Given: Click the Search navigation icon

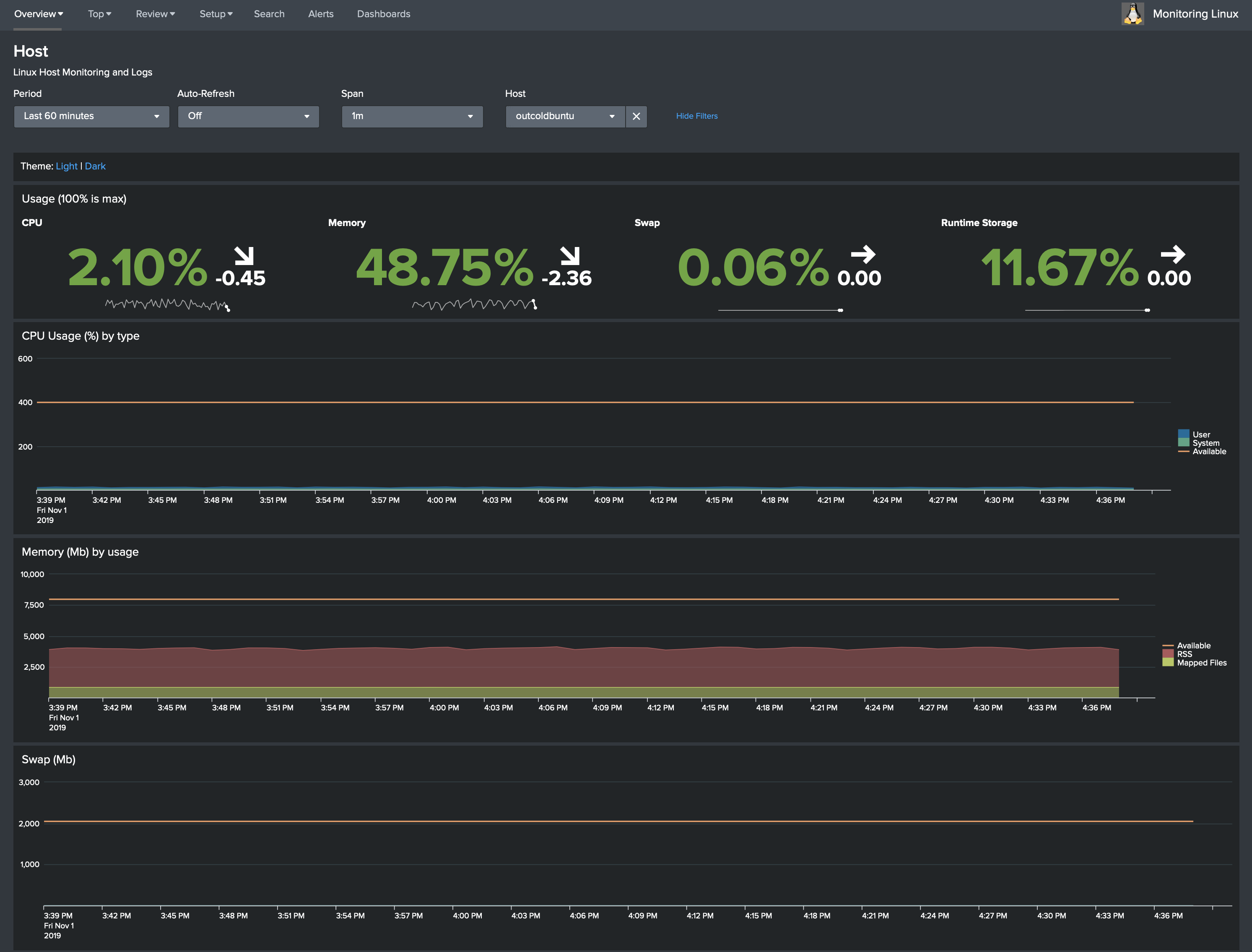Looking at the screenshot, I should pos(268,14).
